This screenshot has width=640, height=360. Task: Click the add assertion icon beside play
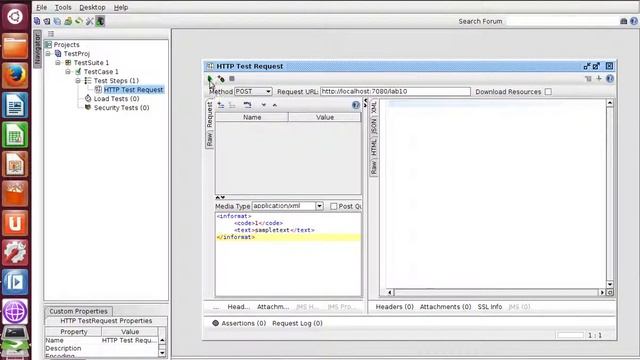221,79
